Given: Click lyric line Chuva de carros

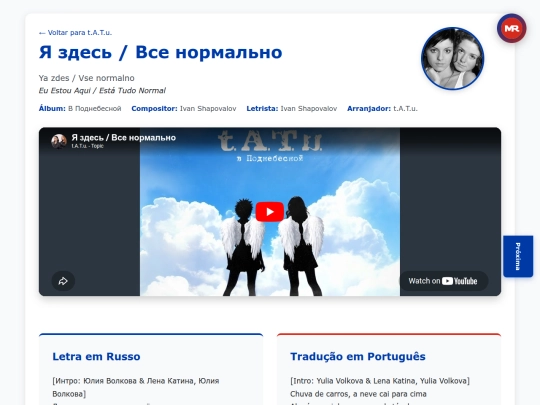Looking at the screenshot, I should [358, 394].
